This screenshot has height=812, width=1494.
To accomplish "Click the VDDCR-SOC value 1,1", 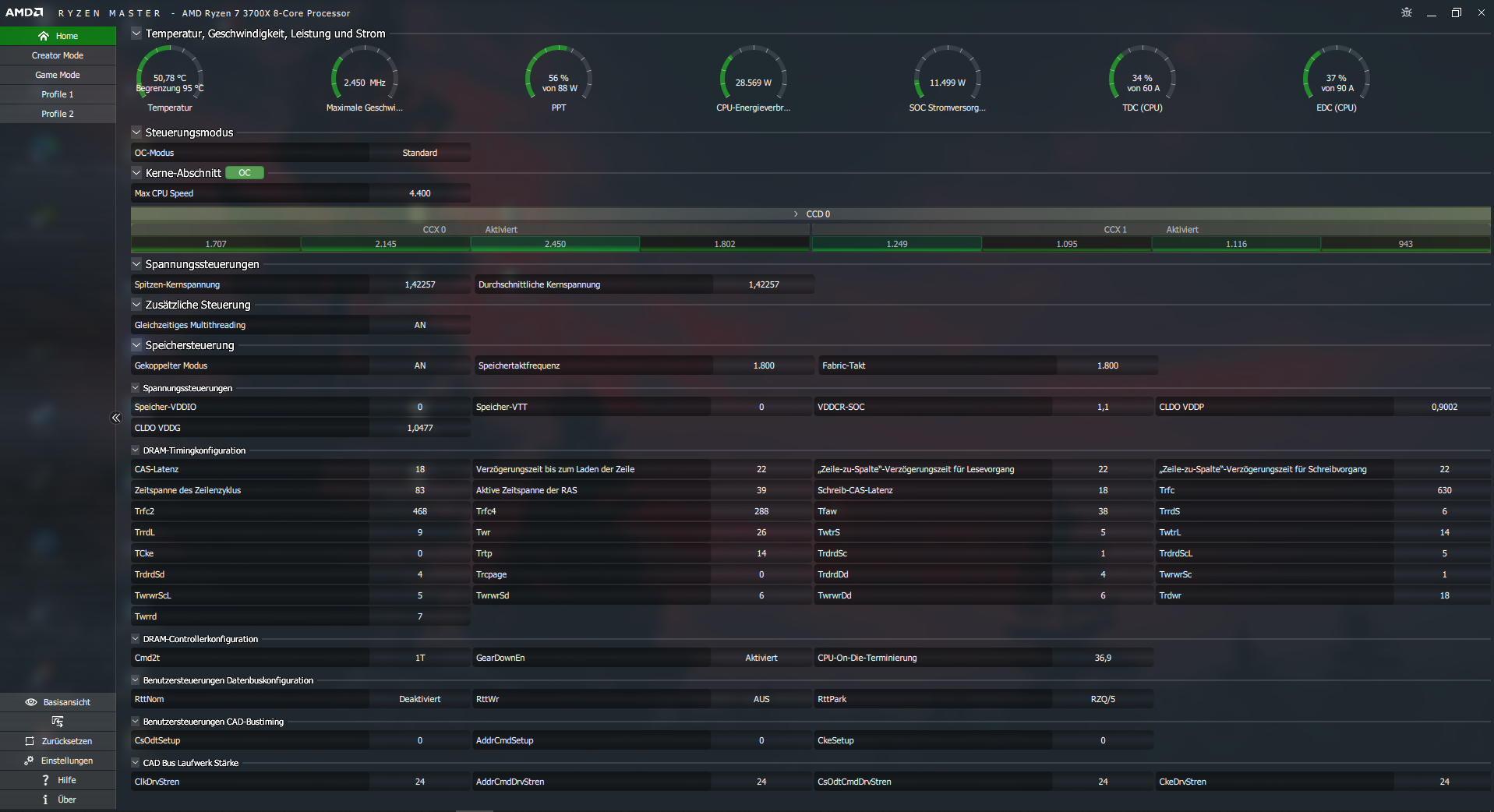I will click(x=1103, y=407).
